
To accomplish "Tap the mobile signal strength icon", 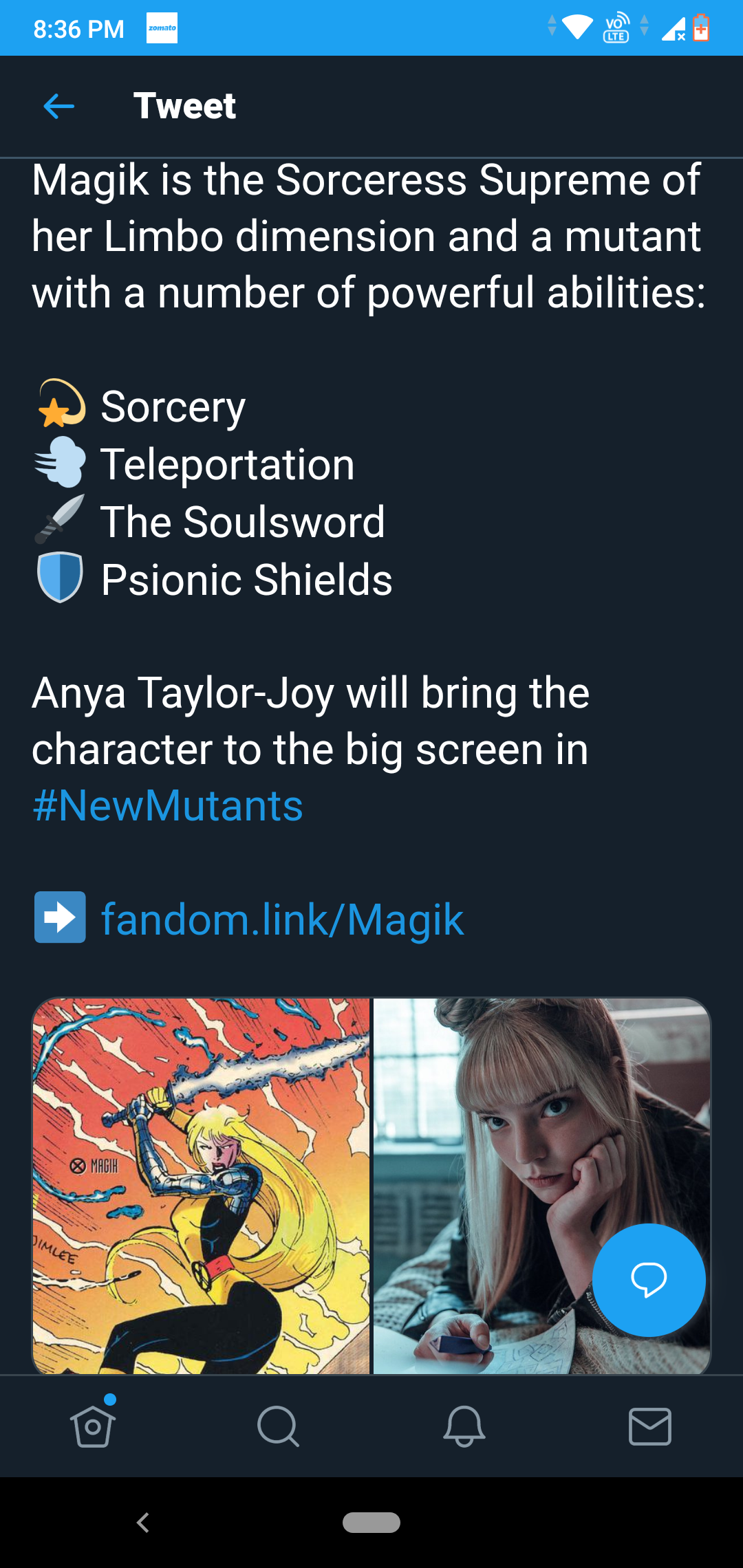I will click(674, 29).
